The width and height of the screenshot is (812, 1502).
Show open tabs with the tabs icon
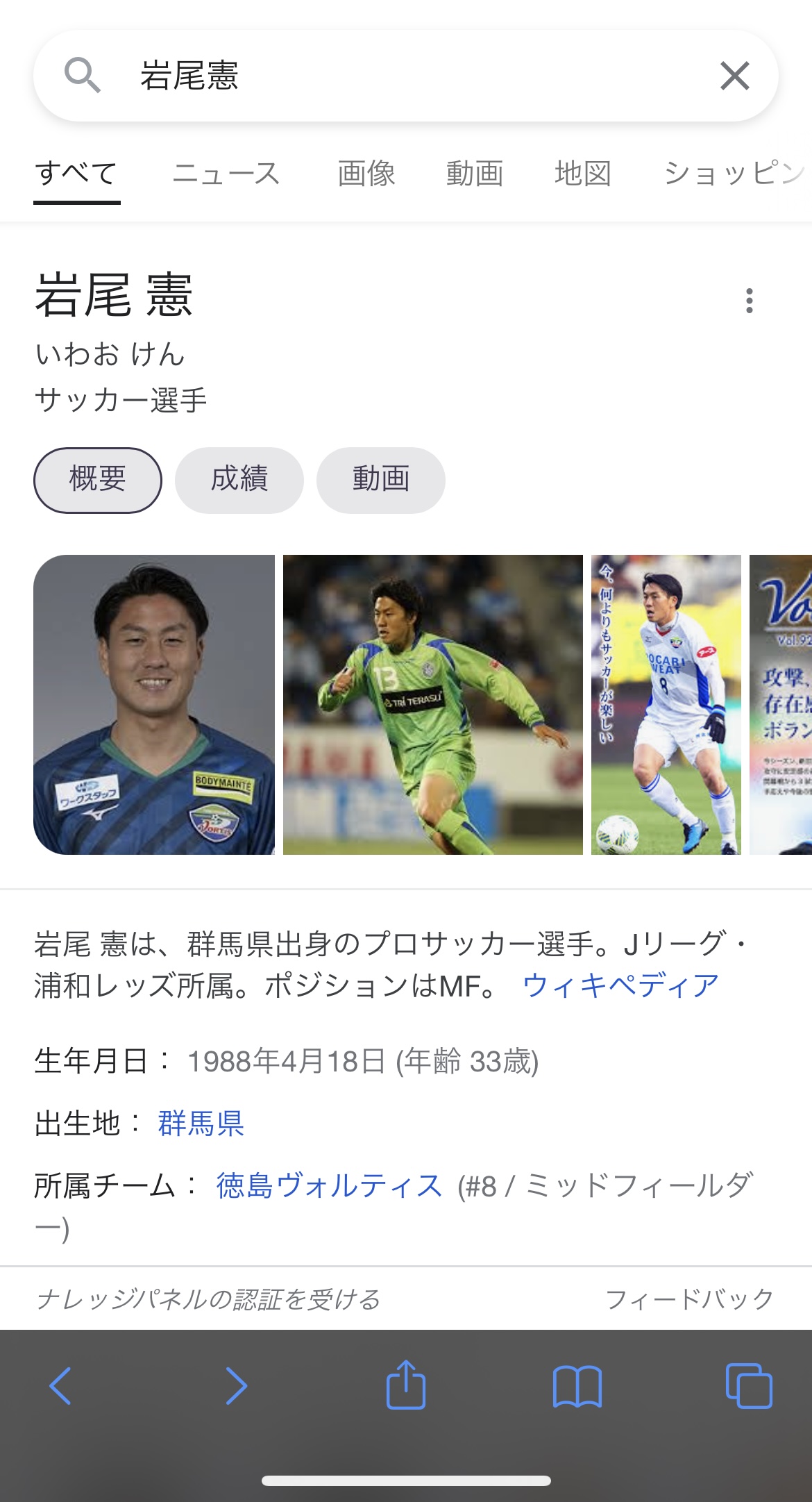(749, 1385)
